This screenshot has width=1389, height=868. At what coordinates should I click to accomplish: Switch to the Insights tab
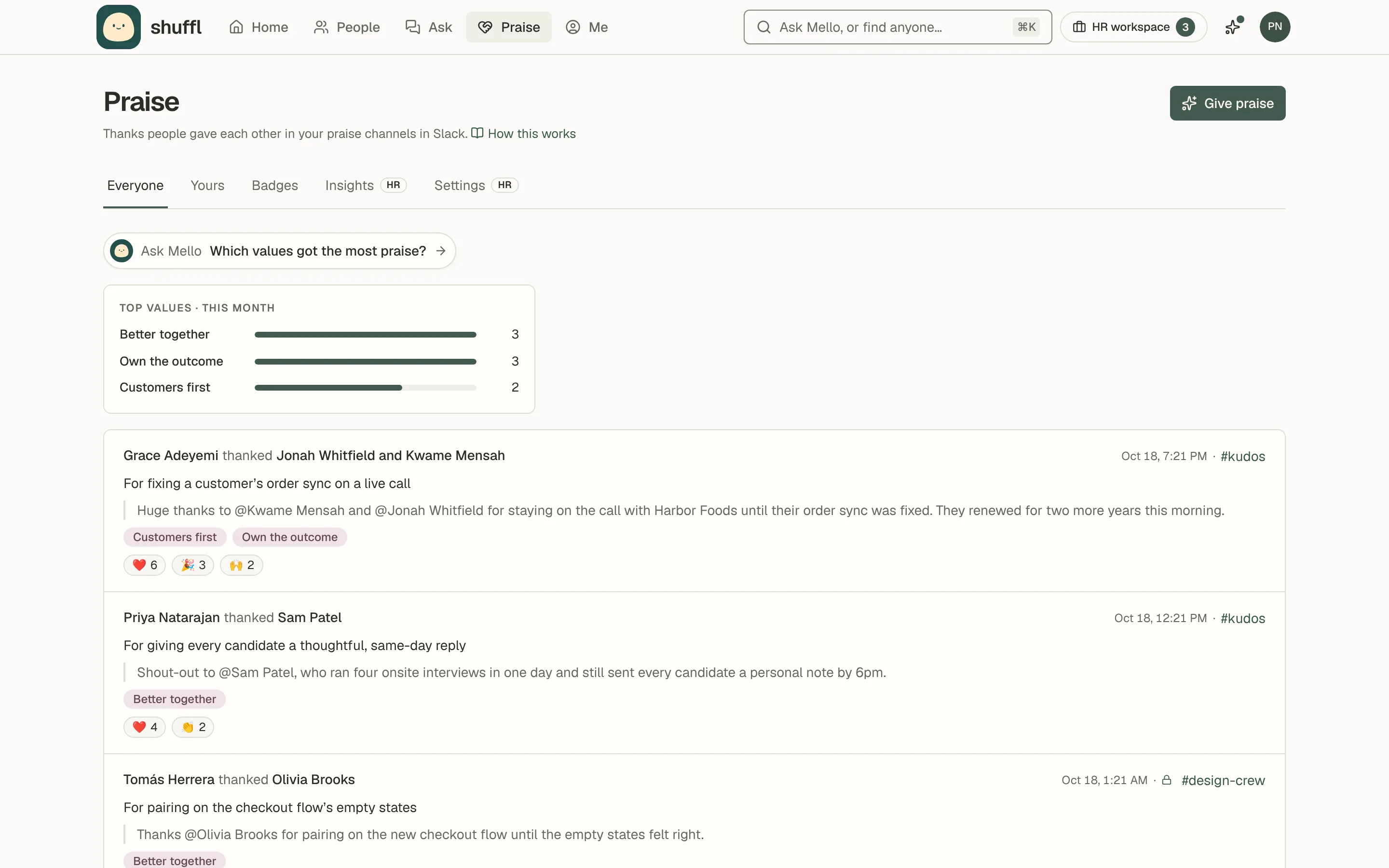pyautogui.click(x=366, y=186)
